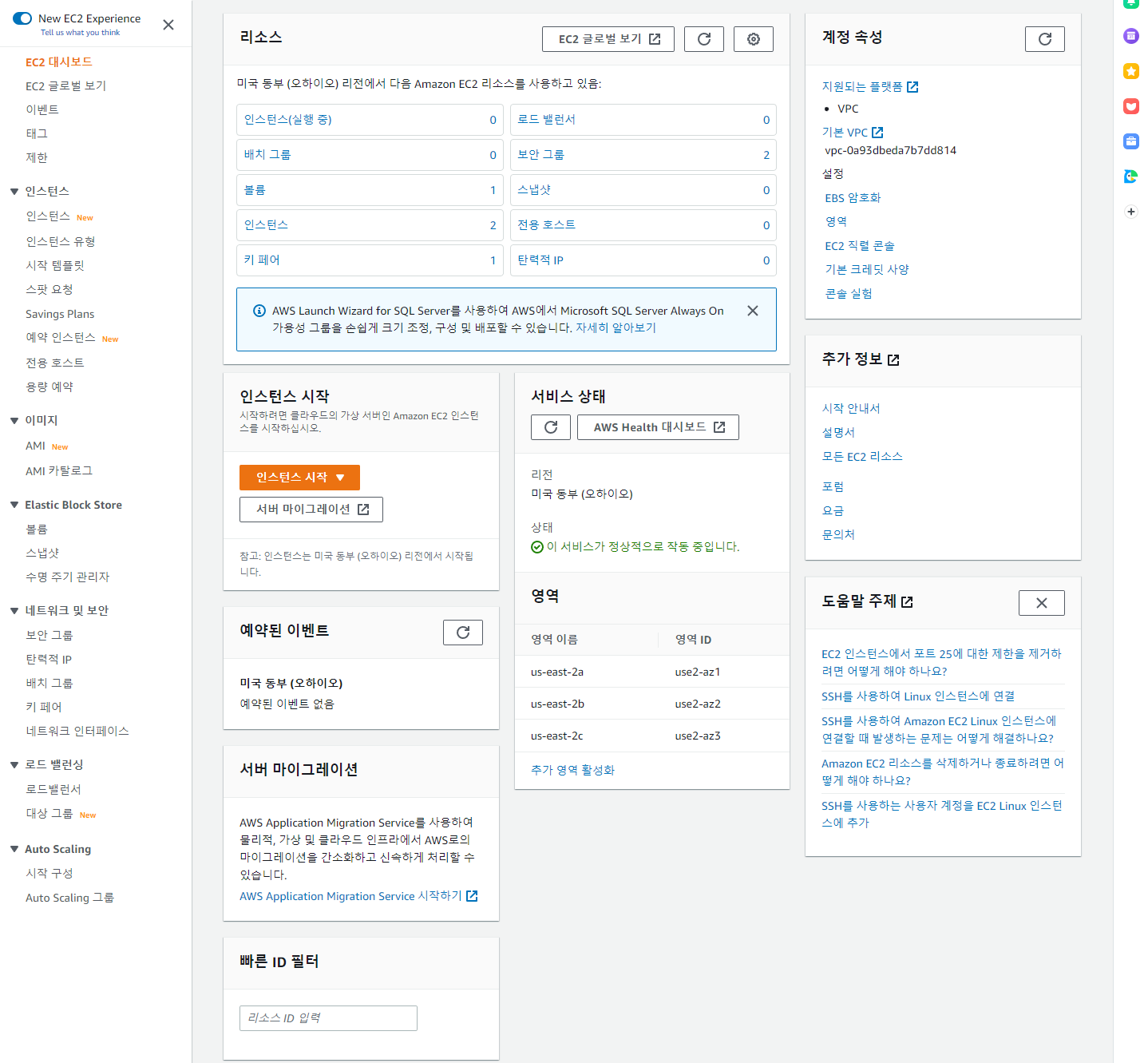Image resolution: width=1148 pixels, height=1063 pixels.
Task: Collapse the 로드 밸런싱 section
Action: [14, 765]
